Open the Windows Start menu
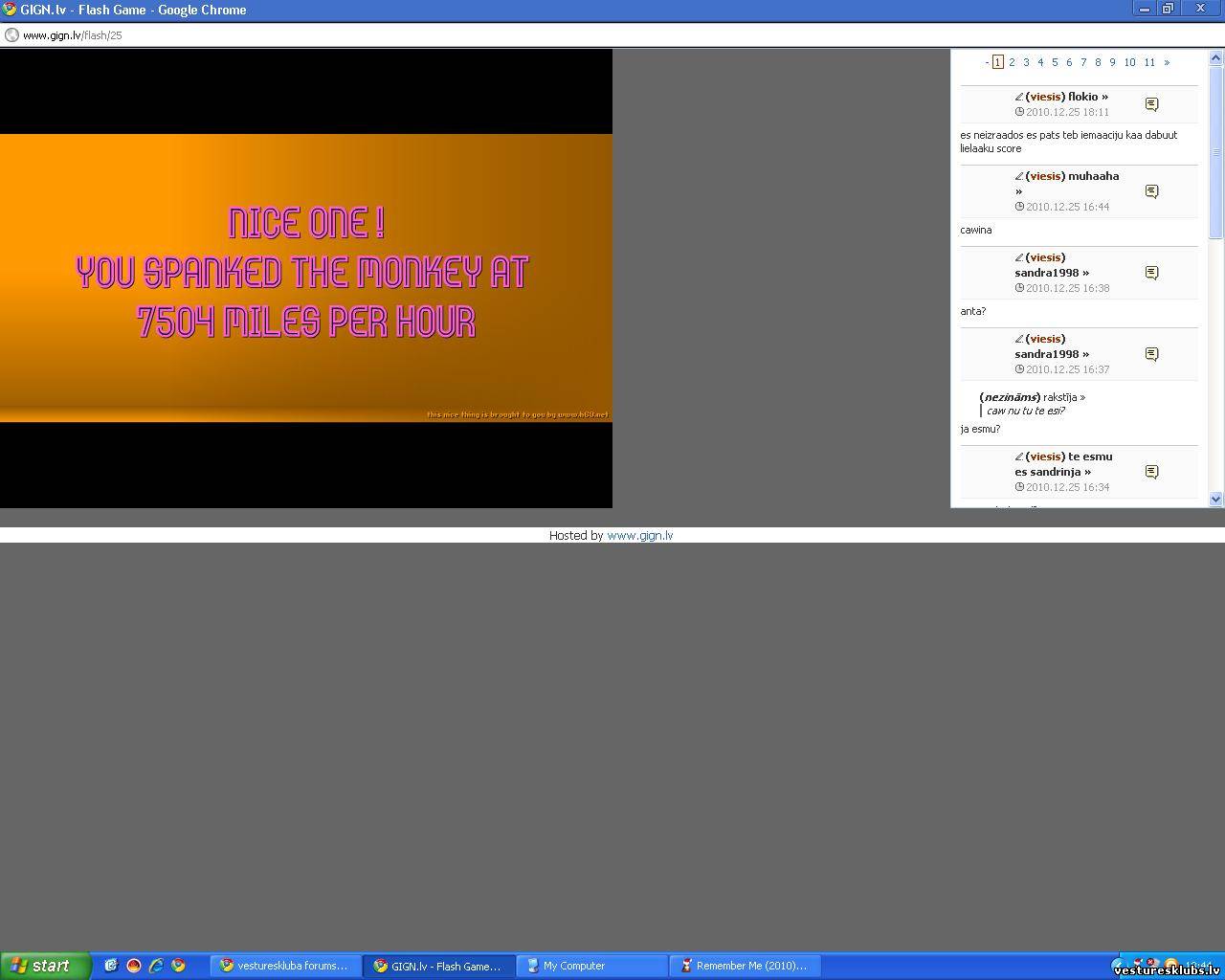Screen dimensions: 1225x980 pos(45,966)
